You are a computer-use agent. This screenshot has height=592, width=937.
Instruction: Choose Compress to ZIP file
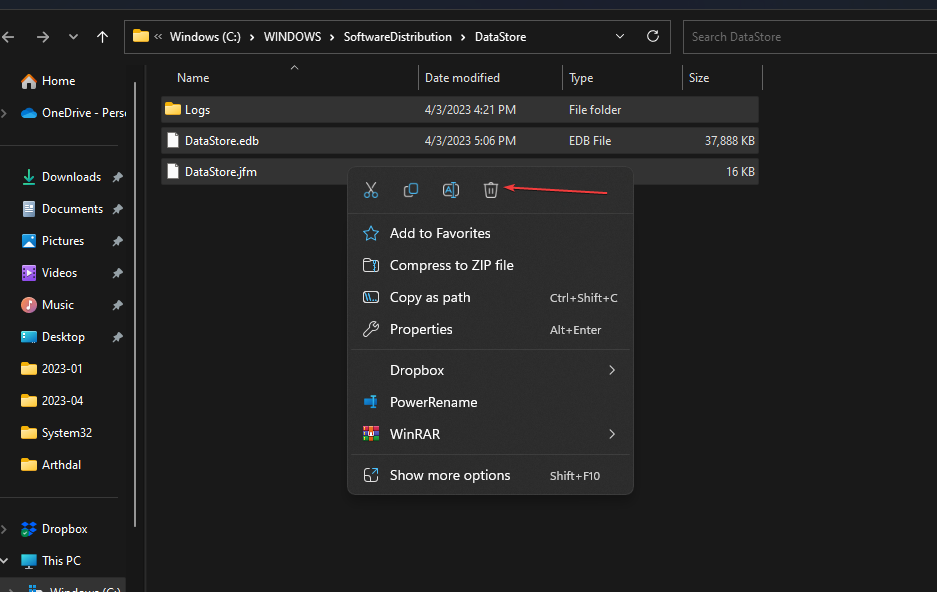tap(451, 265)
